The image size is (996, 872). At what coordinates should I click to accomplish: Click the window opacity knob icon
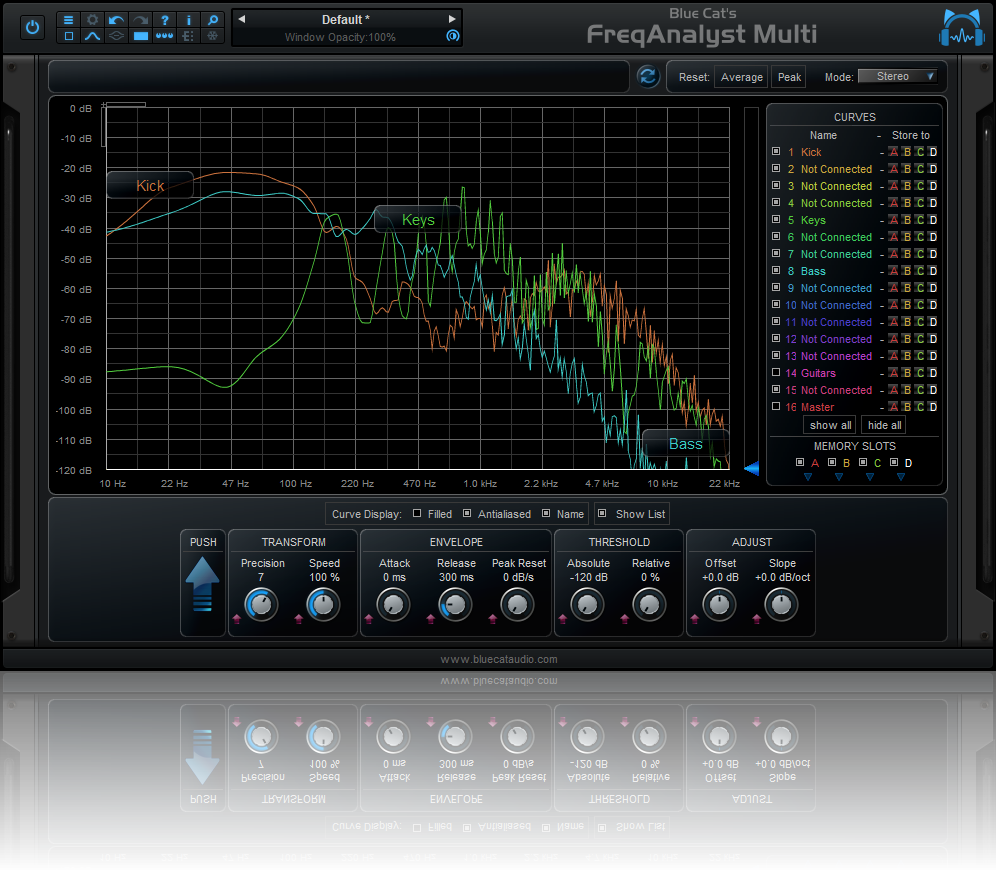(x=452, y=36)
